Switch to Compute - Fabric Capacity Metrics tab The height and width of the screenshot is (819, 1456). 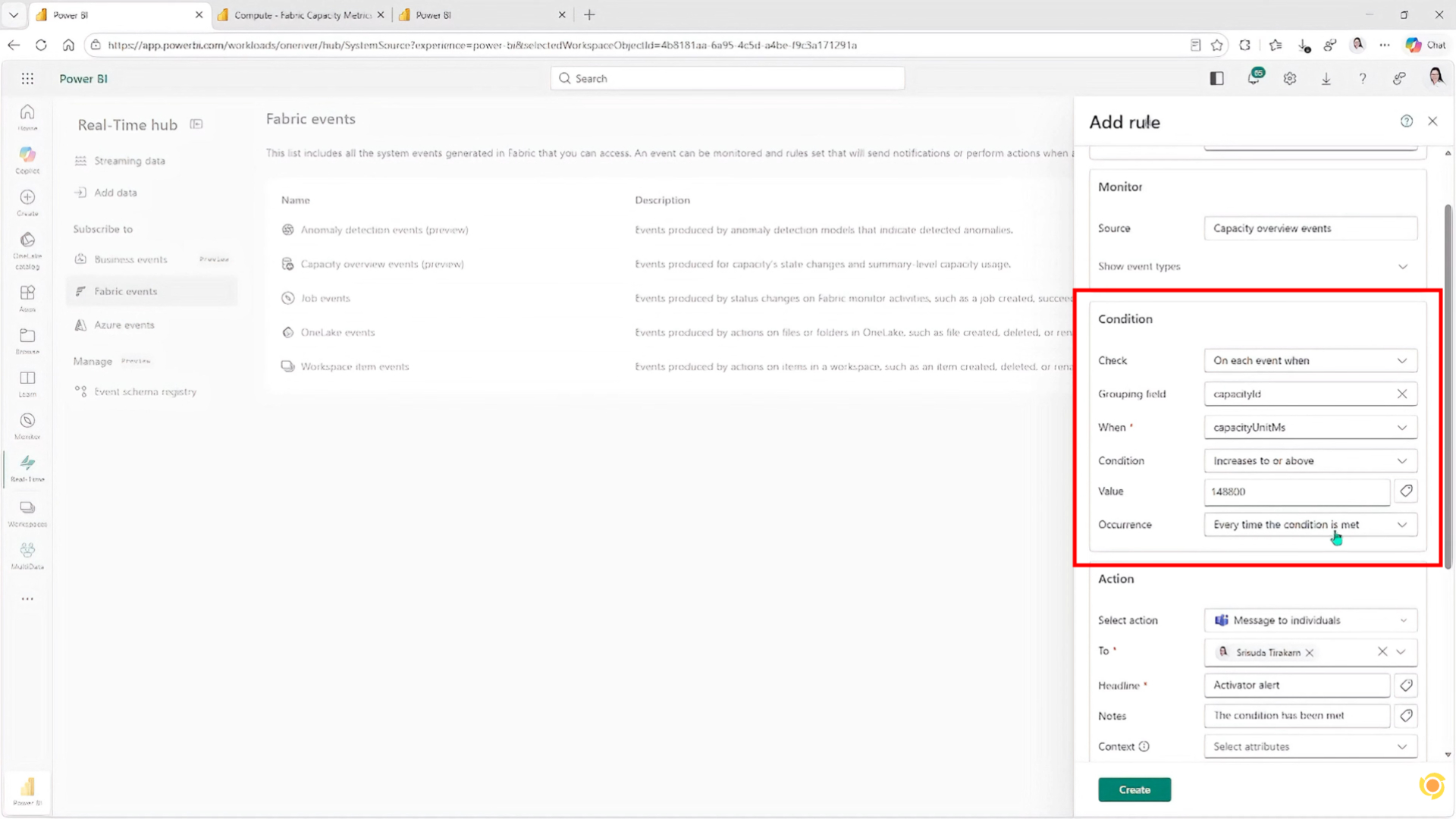[301, 15]
